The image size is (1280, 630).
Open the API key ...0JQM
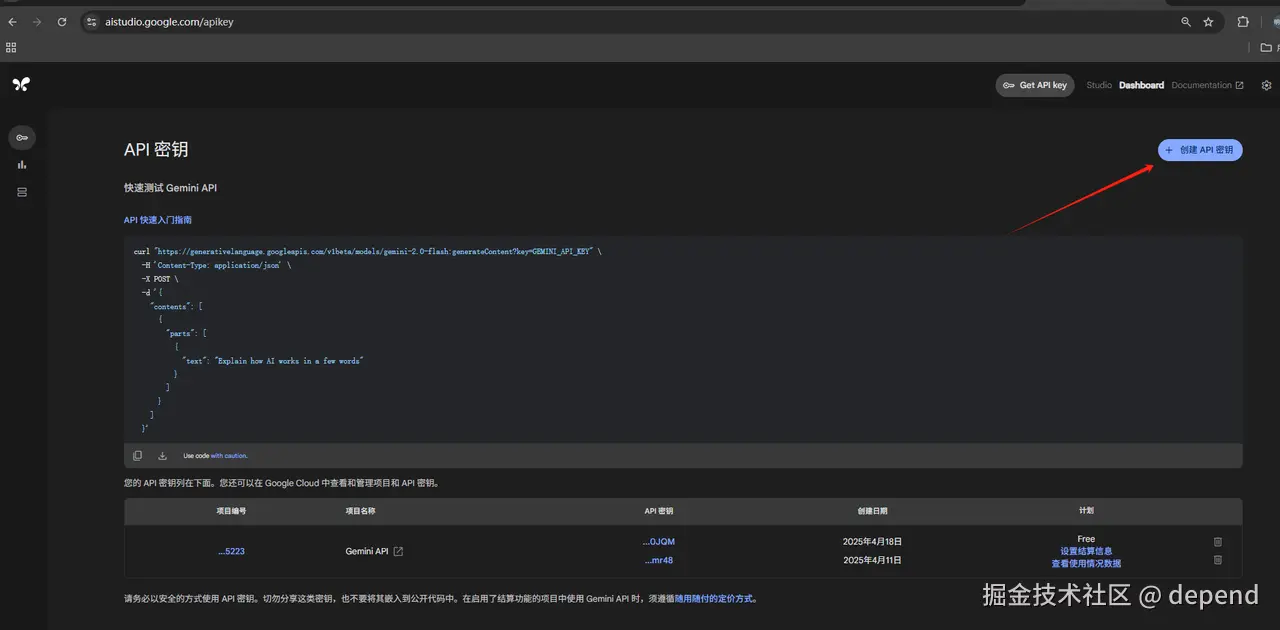click(x=658, y=542)
